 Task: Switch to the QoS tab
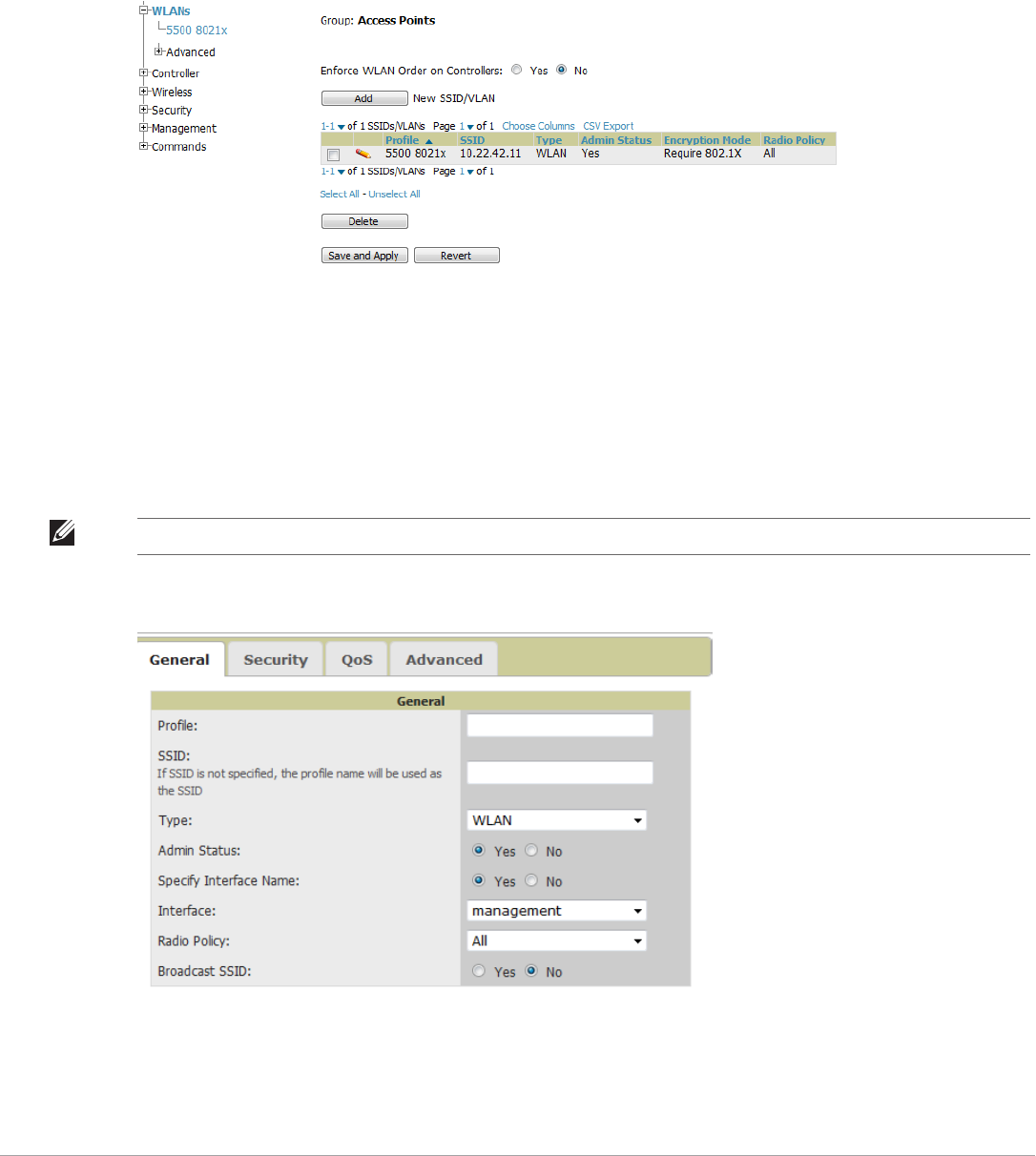[358, 659]
